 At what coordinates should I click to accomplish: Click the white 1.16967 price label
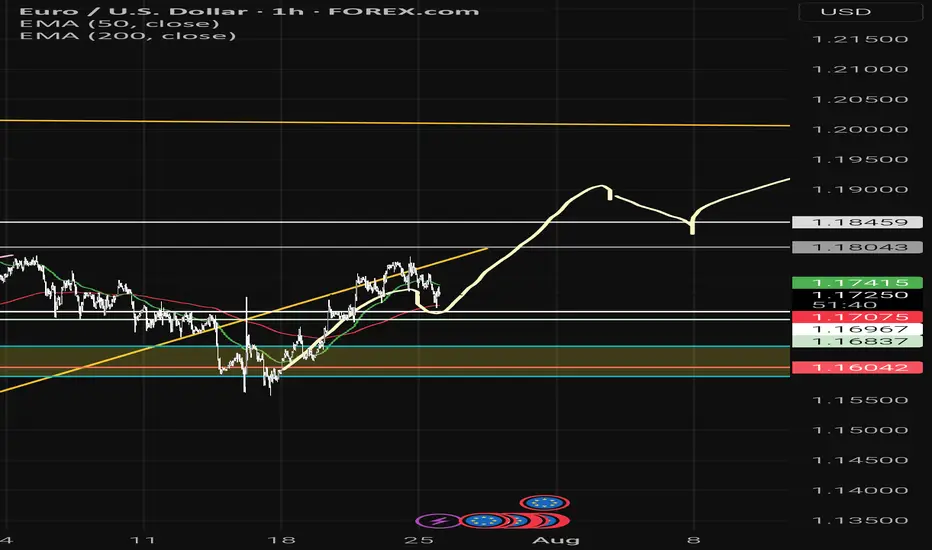858,329
